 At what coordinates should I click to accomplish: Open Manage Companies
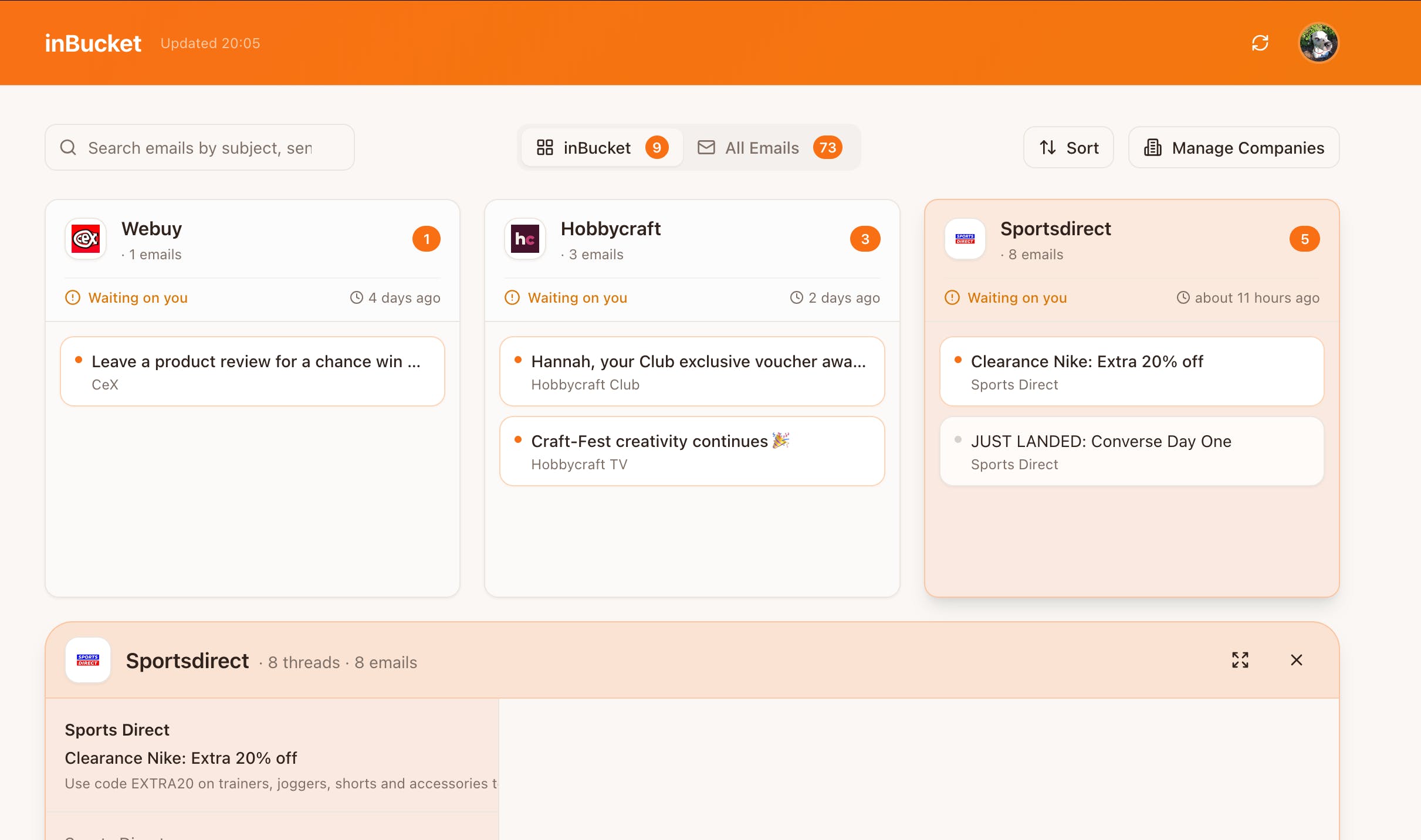coord(1233,147)
